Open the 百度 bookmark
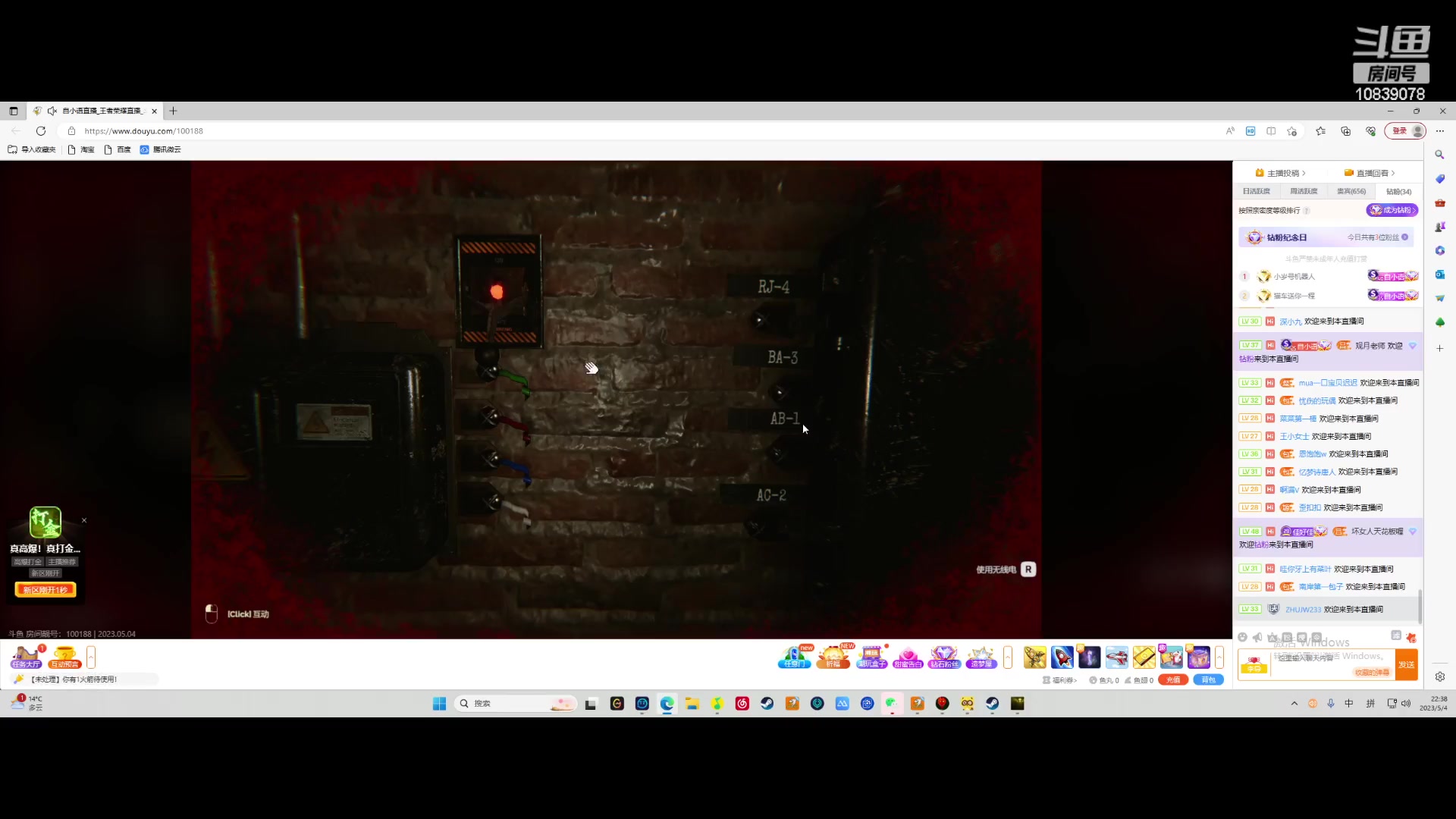The width and height of the screenshot is (1456, 819). point(118,149)
